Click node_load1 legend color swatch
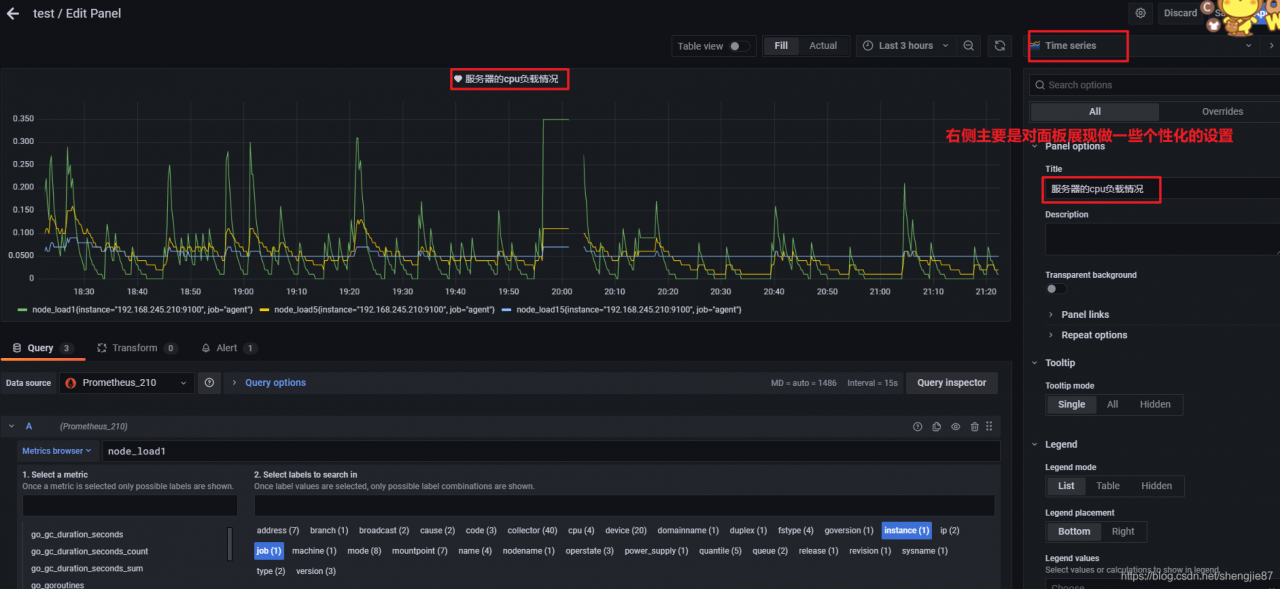 click(x=23, y=310)
